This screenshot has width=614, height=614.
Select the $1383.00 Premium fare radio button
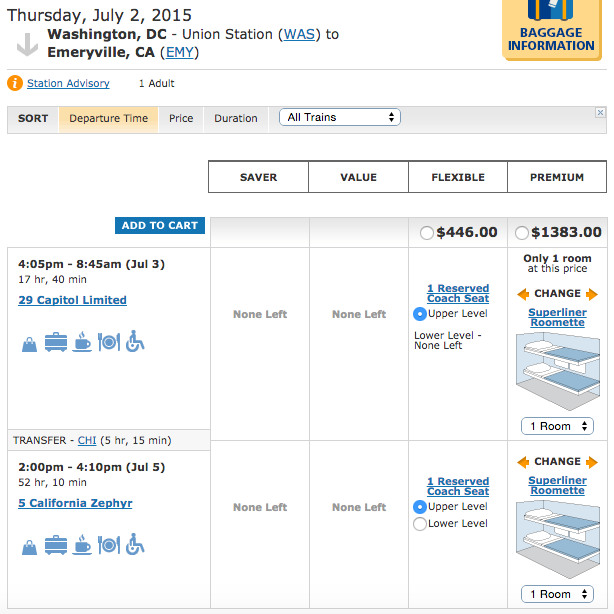[x=522, y=233]
